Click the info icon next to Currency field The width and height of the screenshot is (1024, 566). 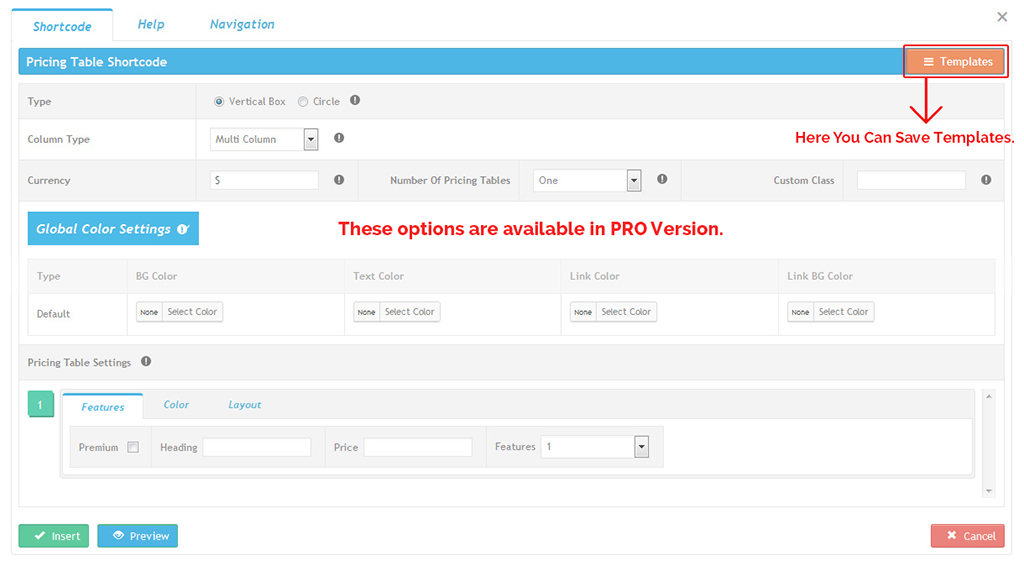[338, 180]
